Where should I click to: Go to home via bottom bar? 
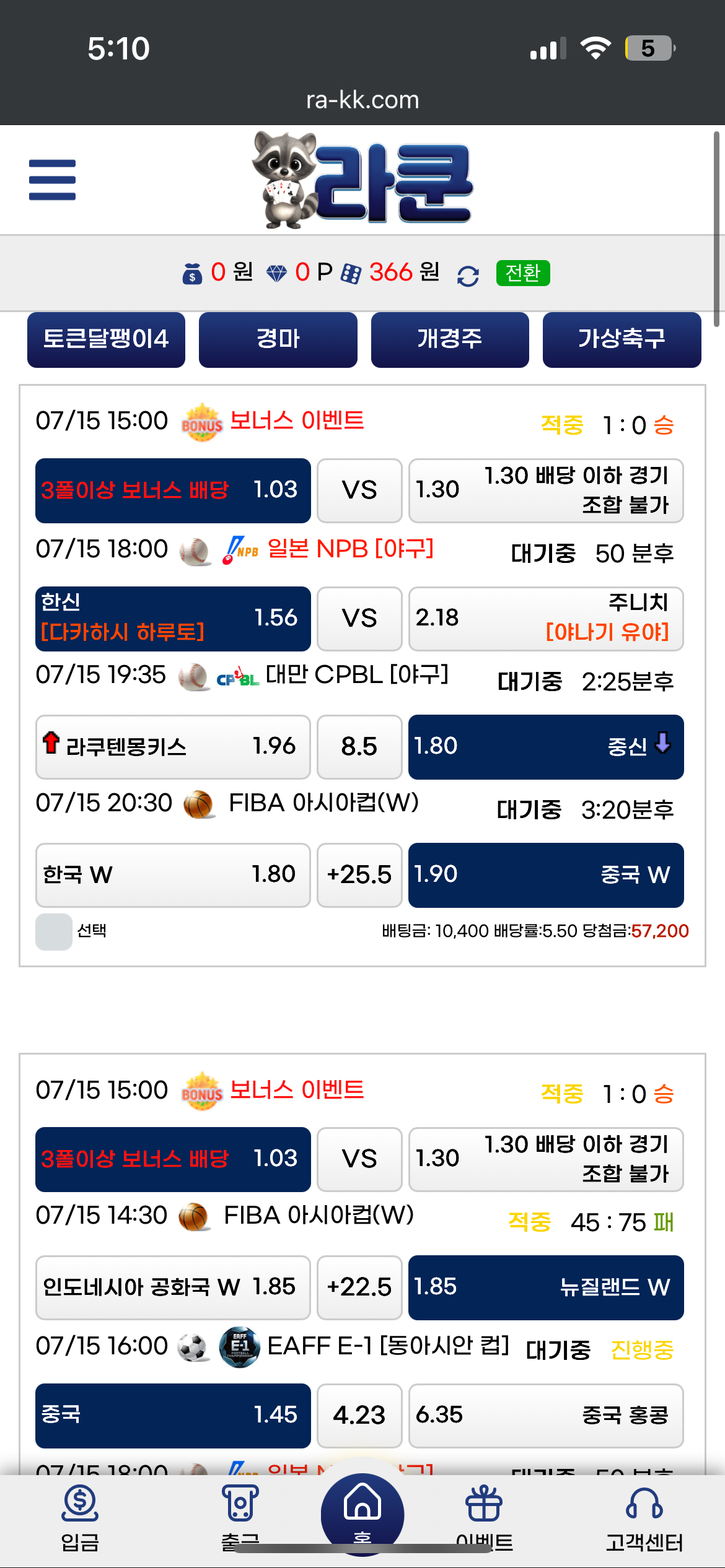coord(362,1511)
